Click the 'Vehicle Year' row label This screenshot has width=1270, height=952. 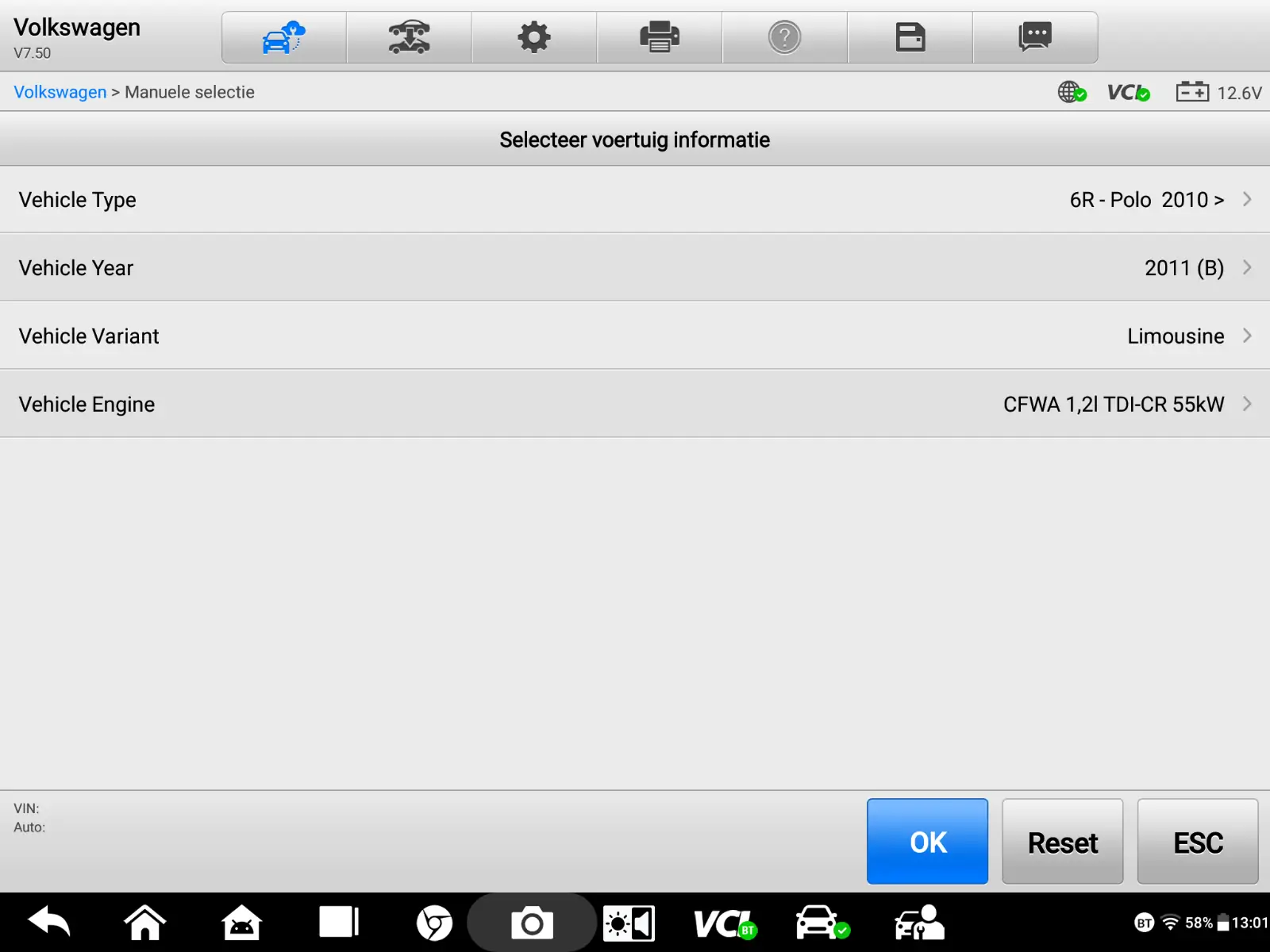pos(76,268)
